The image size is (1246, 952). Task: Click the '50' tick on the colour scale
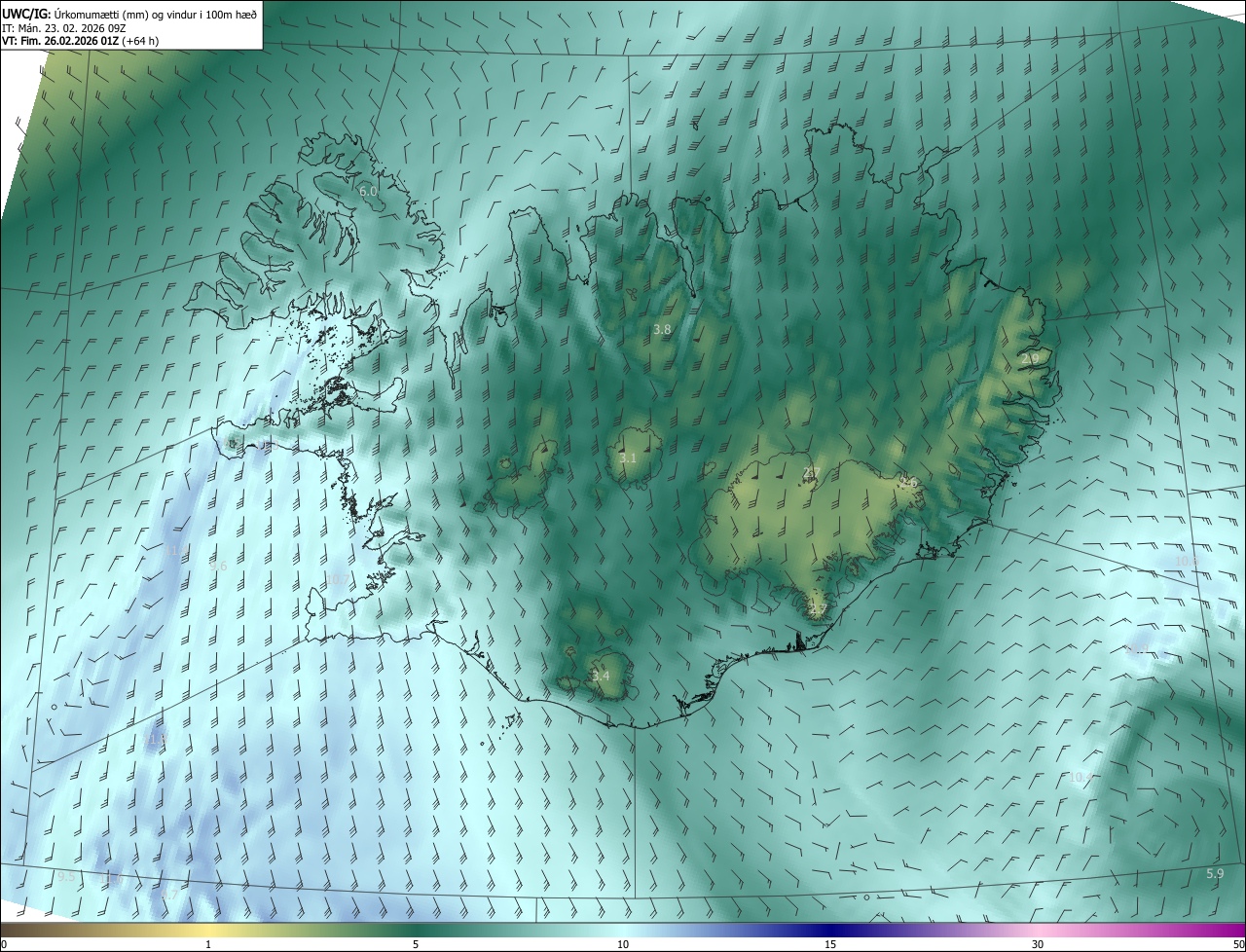(x=1238, y=944)
